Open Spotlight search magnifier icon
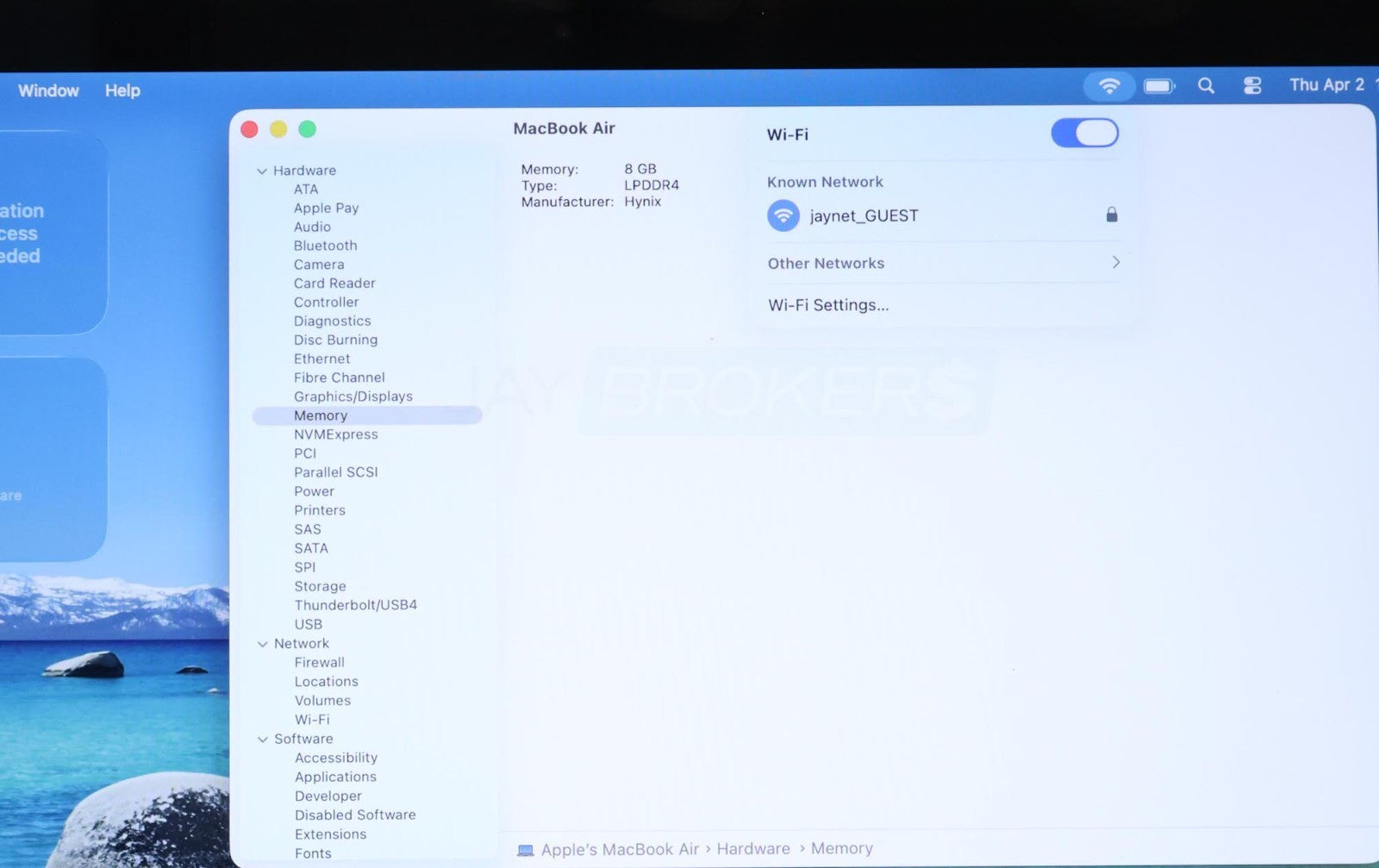This screenshot has height=868, width=1379. pos(1206,86)
